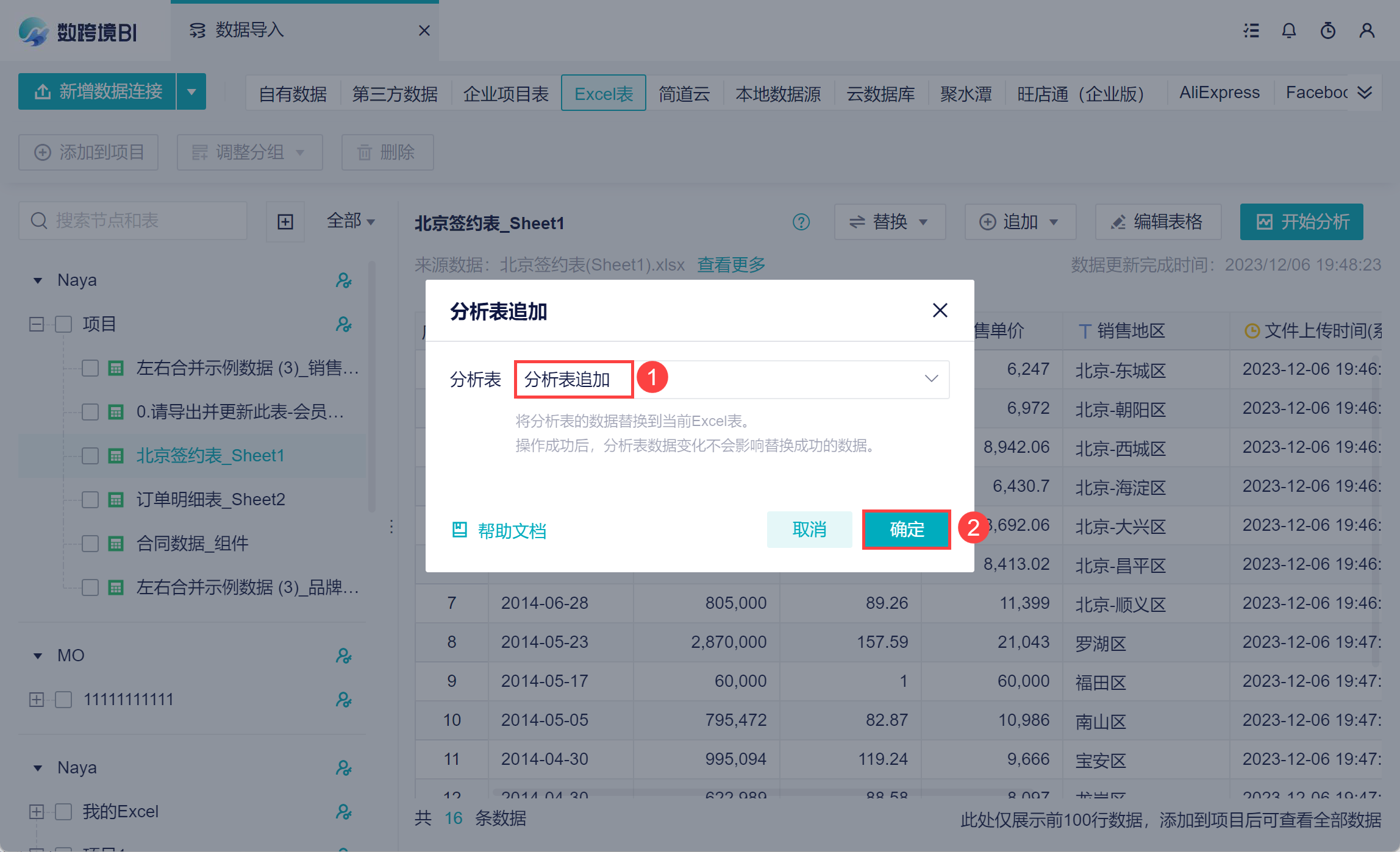Click permission icon next to 项目 folder

(344, 324)
